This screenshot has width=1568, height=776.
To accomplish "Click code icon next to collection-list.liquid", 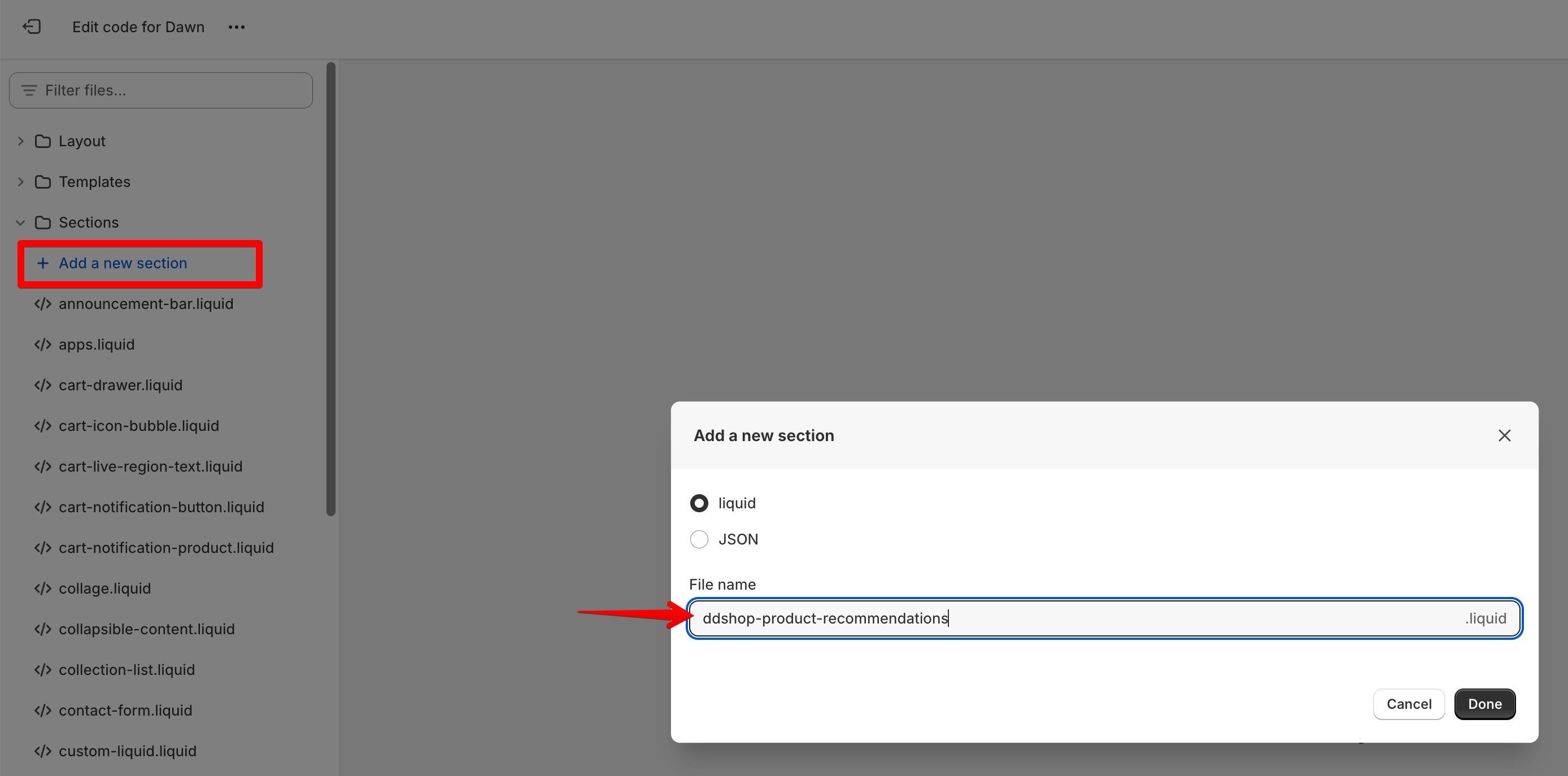I will [x=42, y=670].
